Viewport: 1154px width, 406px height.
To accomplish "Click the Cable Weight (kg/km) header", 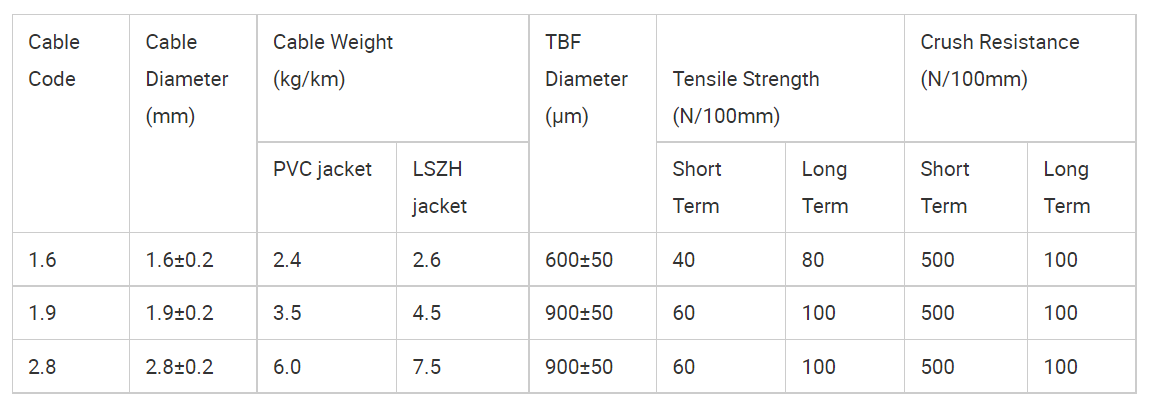I will point(393,78).
